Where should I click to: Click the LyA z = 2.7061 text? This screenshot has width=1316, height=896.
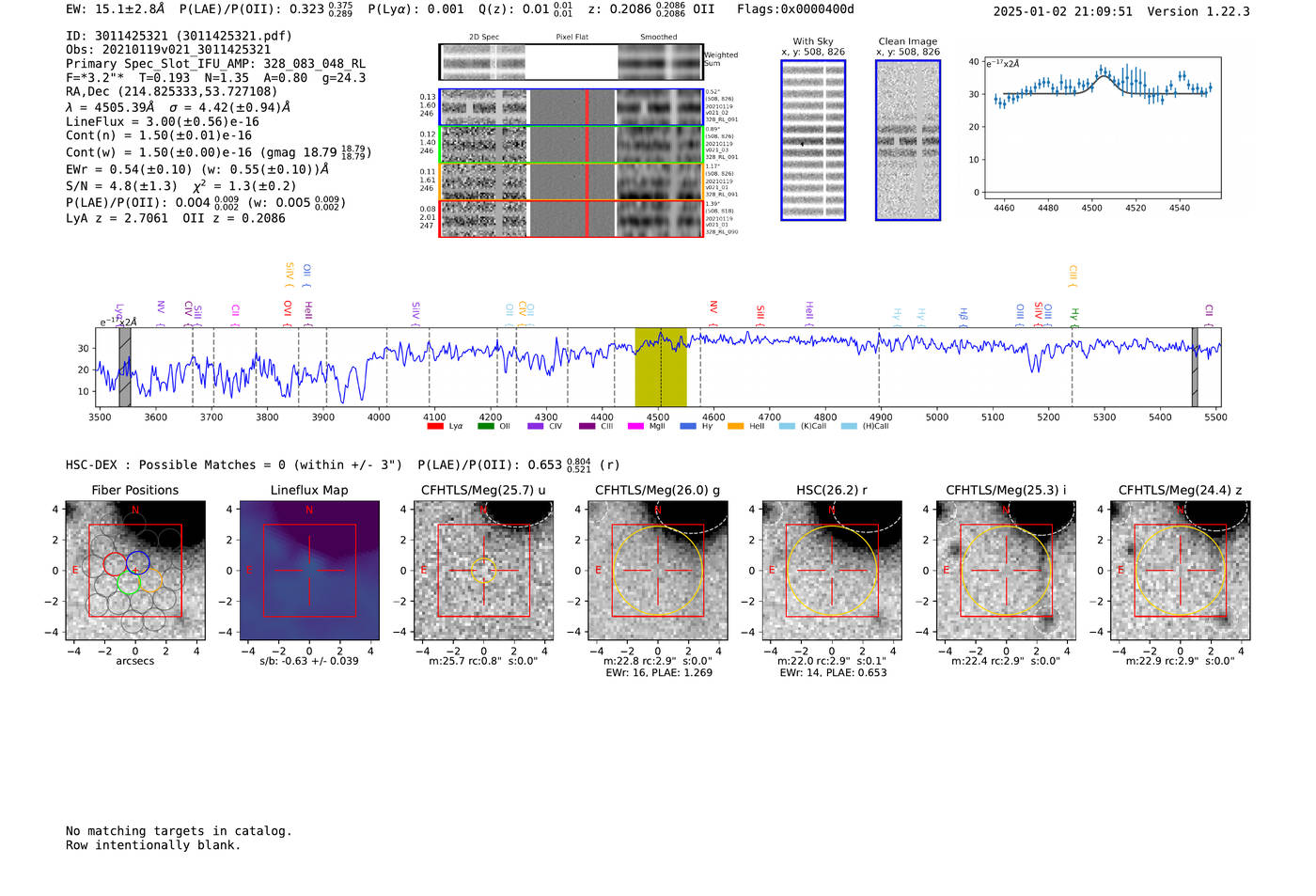(117, 218)
